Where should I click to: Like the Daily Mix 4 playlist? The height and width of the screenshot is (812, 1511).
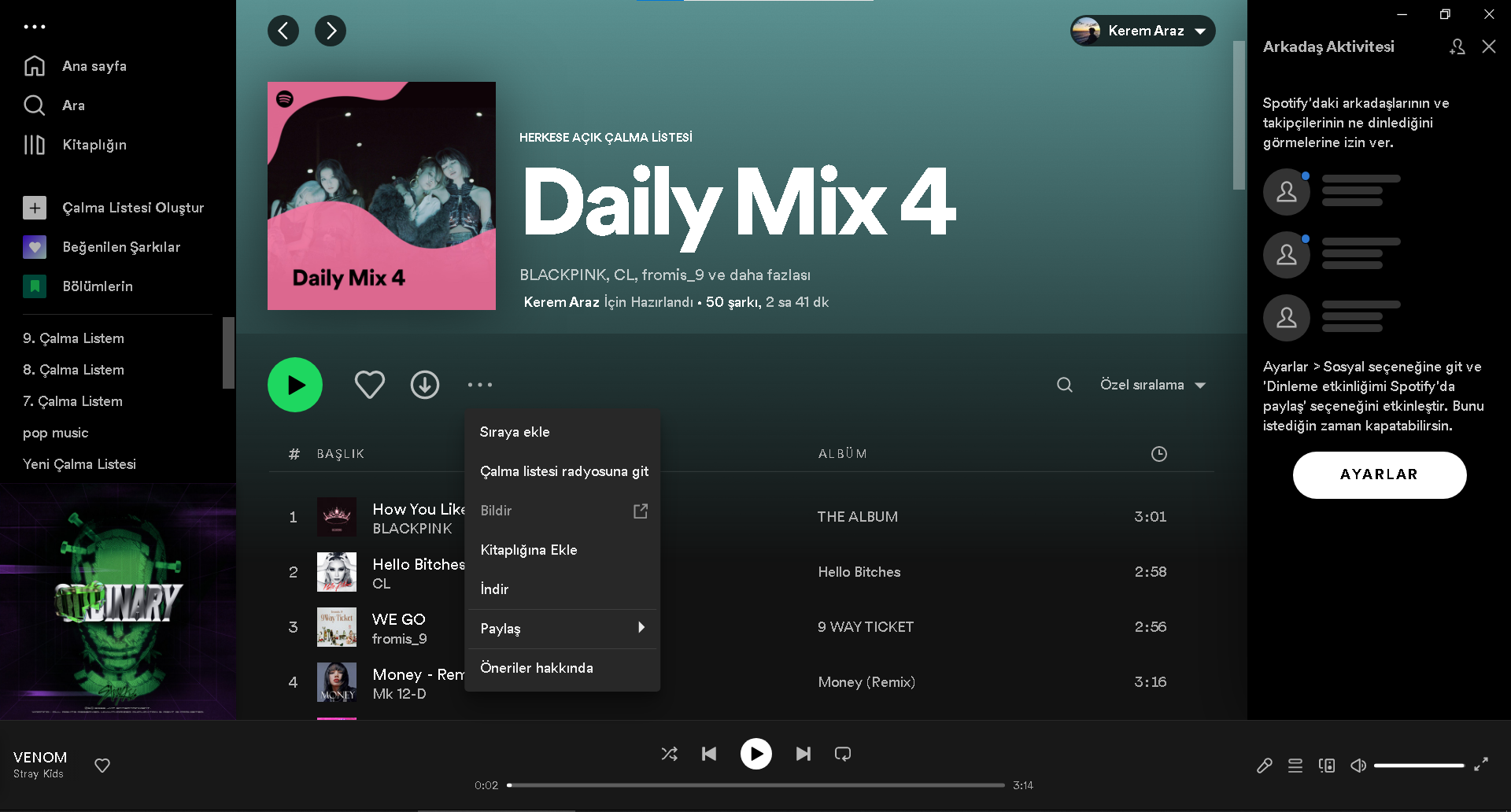[370, 385]
